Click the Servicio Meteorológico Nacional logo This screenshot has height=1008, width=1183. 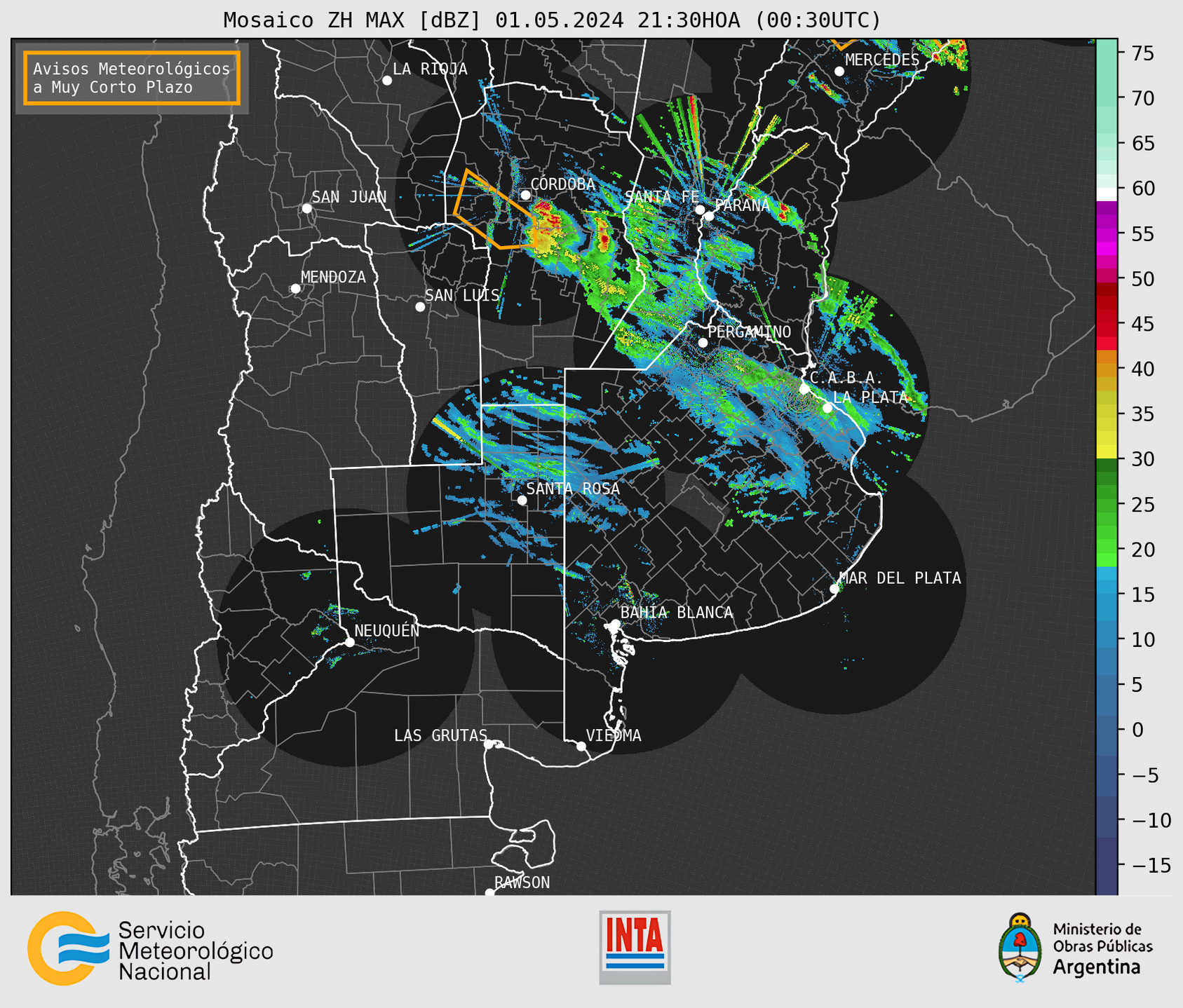(x=151, y=949)
